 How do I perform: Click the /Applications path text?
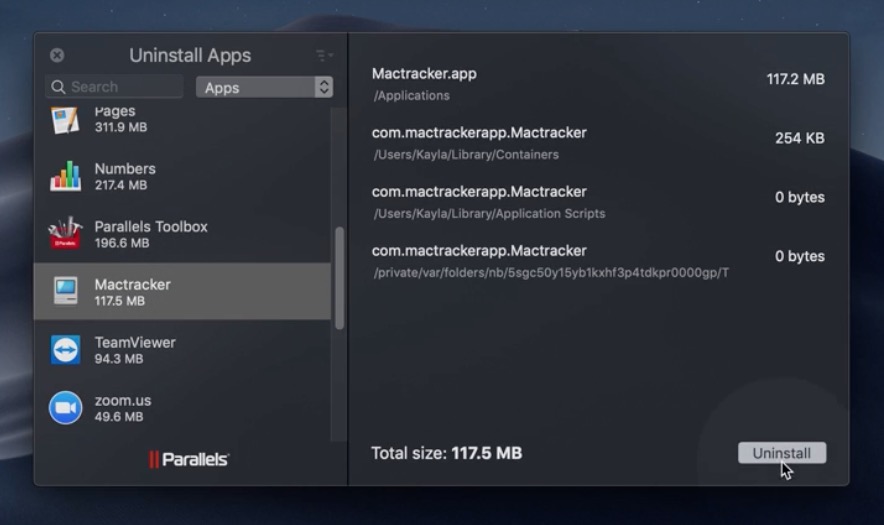pyautogui.click(x=412, y=96)
